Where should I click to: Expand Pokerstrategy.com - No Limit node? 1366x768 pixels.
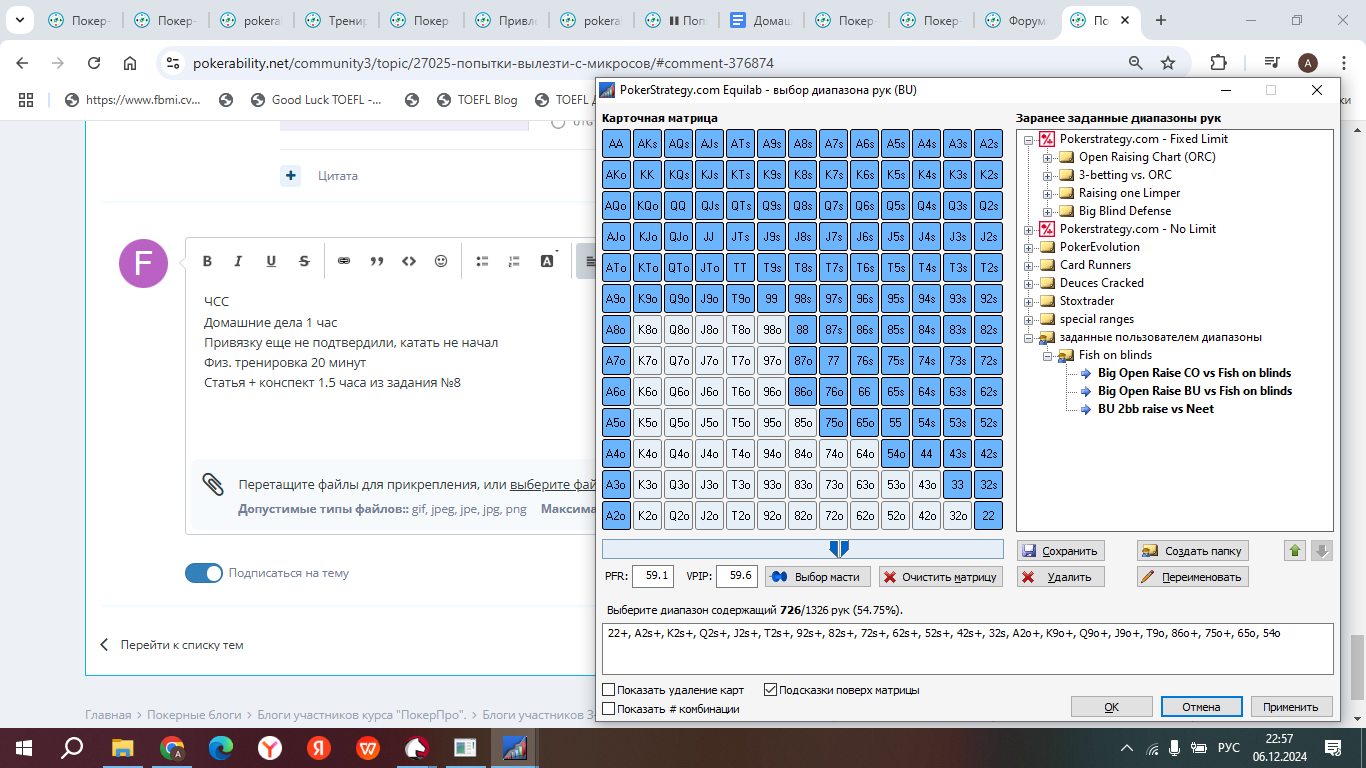[x=1029, y=229]
